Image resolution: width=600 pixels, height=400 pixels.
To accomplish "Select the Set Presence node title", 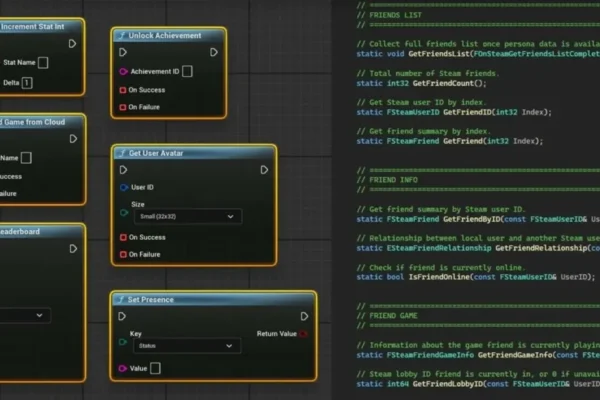I will (151, 300).
